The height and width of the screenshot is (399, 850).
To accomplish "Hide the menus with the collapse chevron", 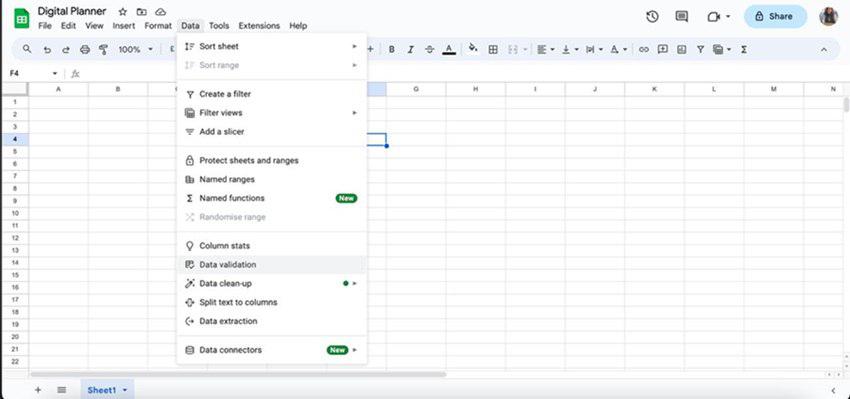I will coord(823,49).
